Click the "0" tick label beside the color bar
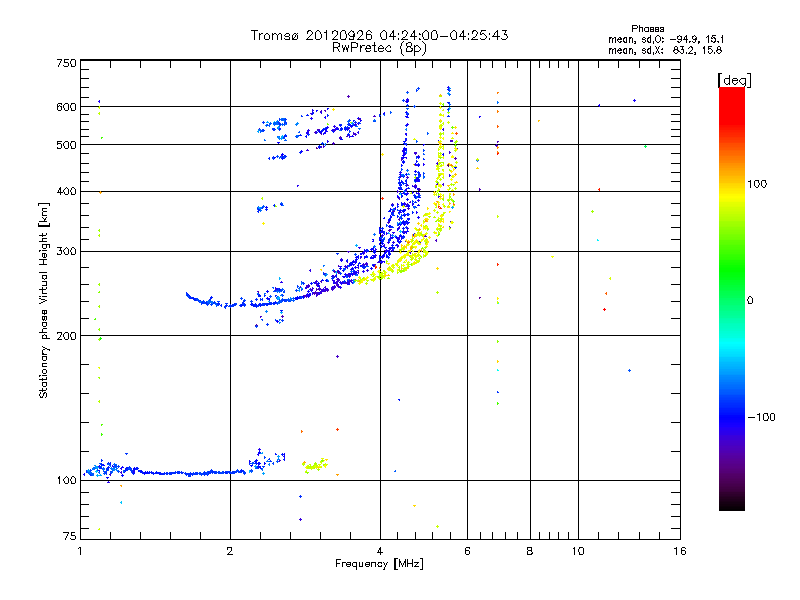 (750, 301)
